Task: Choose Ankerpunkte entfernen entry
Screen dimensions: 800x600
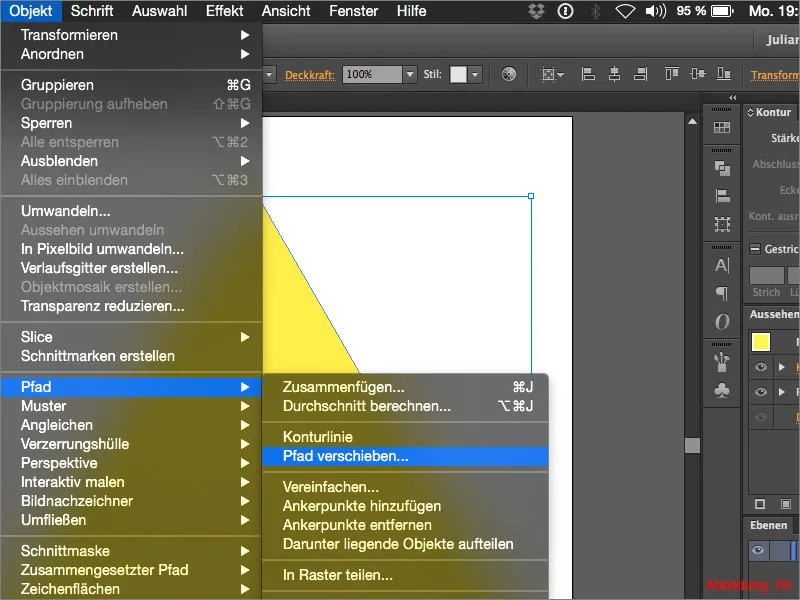Action: tap(405, 525)
